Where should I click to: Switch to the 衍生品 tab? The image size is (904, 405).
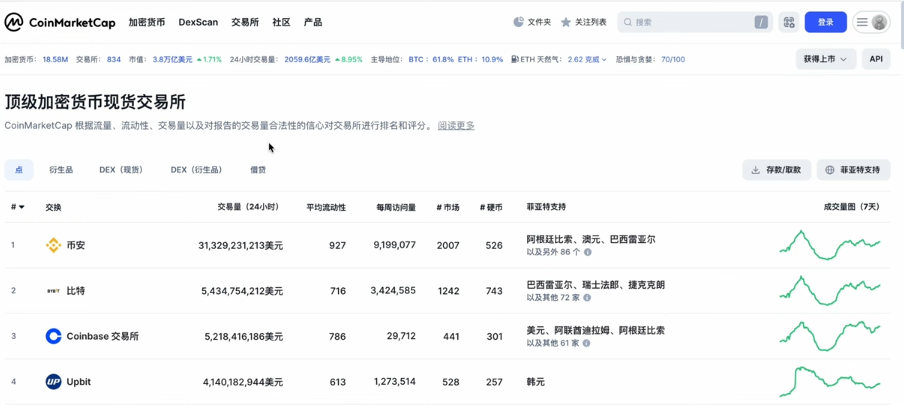pyautogui.click(x=61, y=170)
